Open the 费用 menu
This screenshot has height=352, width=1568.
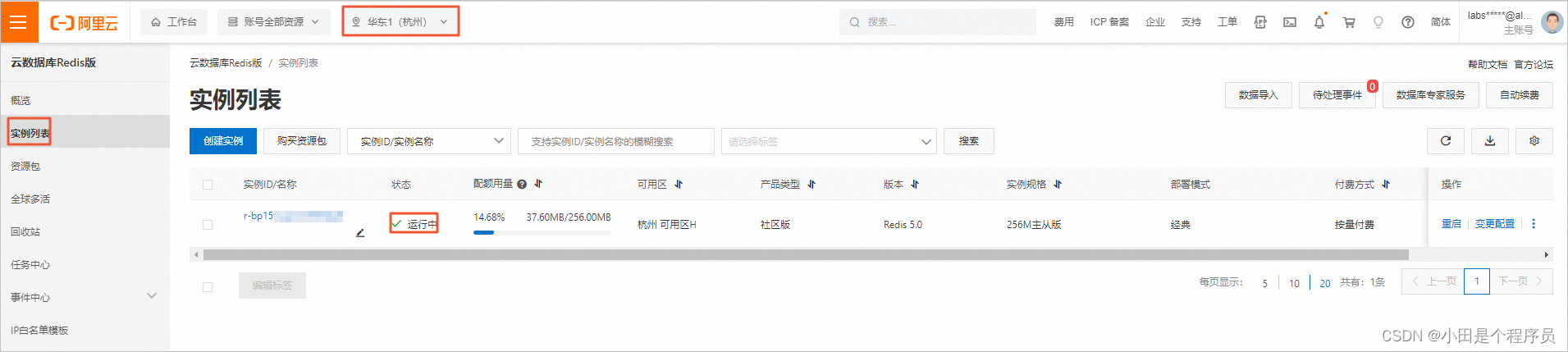(1063, 22)
